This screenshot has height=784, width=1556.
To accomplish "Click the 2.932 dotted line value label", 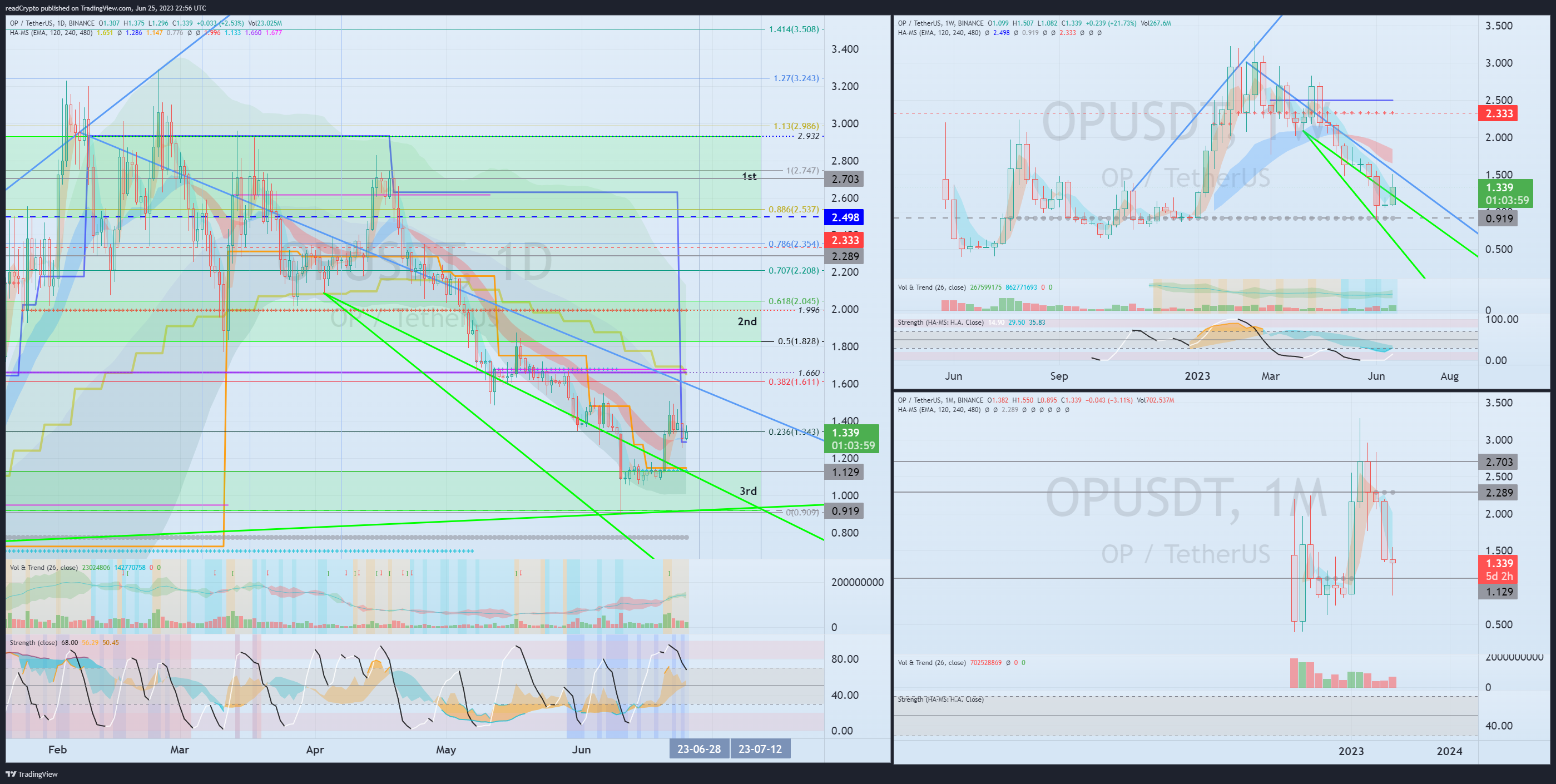I will tap(808, 136).
